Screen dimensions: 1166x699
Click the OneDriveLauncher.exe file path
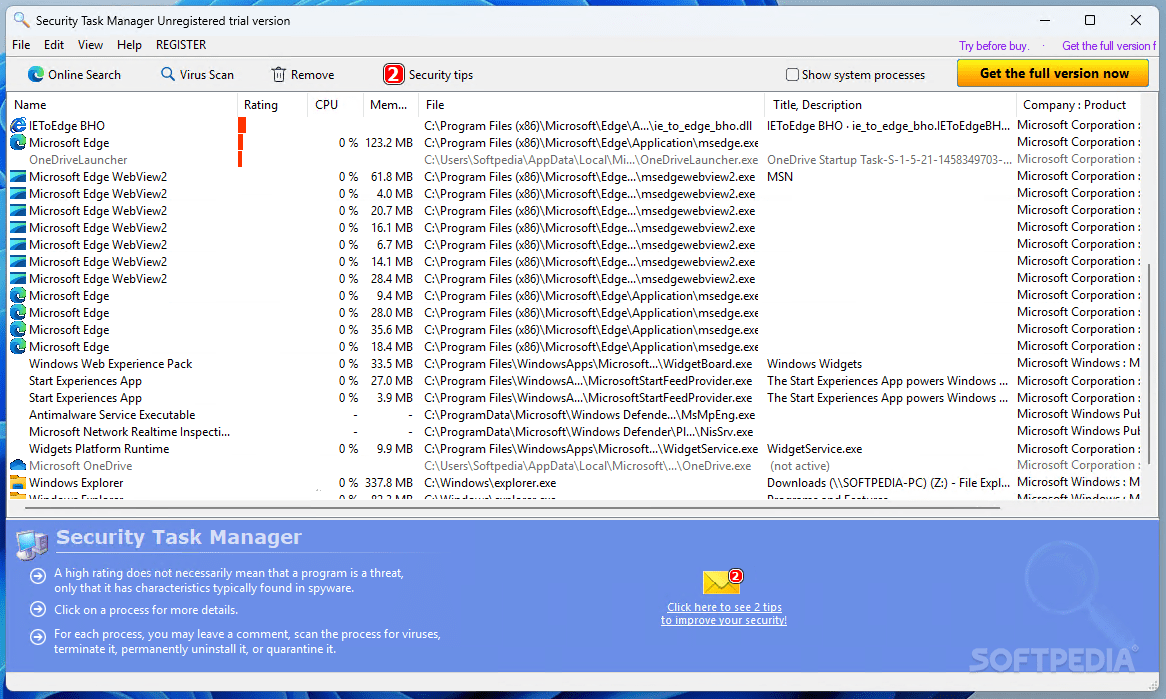coord(591,160)
